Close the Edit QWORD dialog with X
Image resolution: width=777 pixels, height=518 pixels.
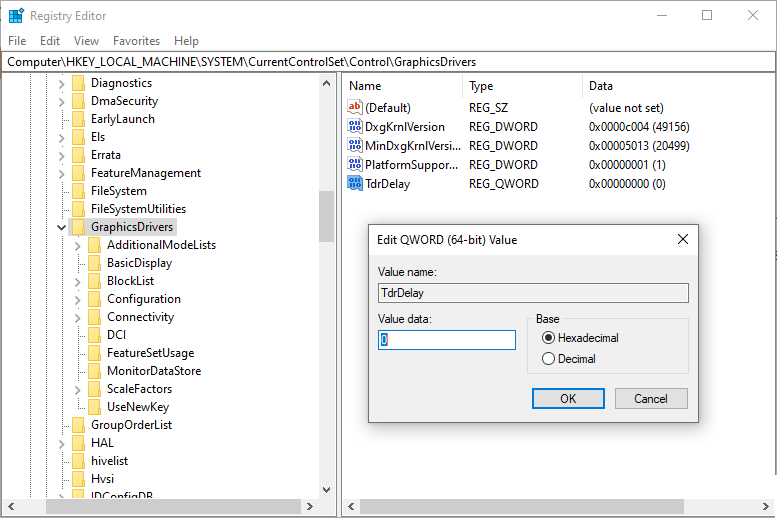(x=683, y=239)
